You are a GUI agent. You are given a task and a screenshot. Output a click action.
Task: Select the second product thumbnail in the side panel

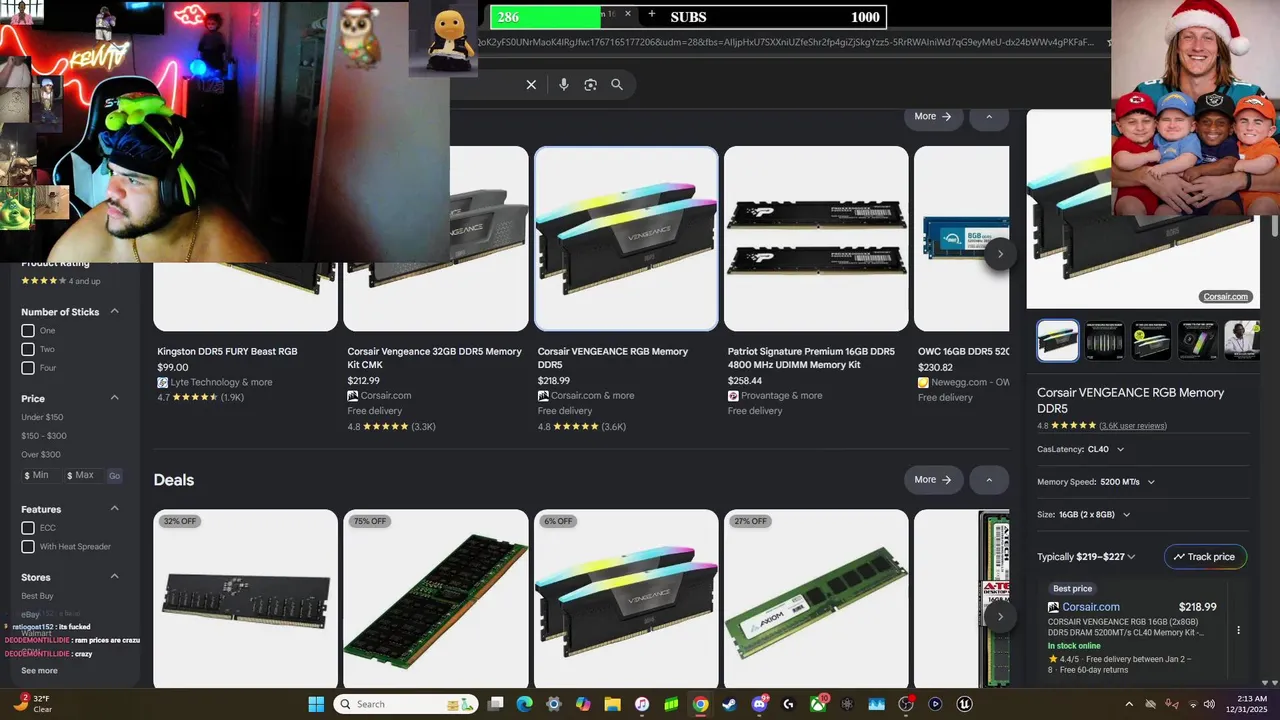[1105, 340]
